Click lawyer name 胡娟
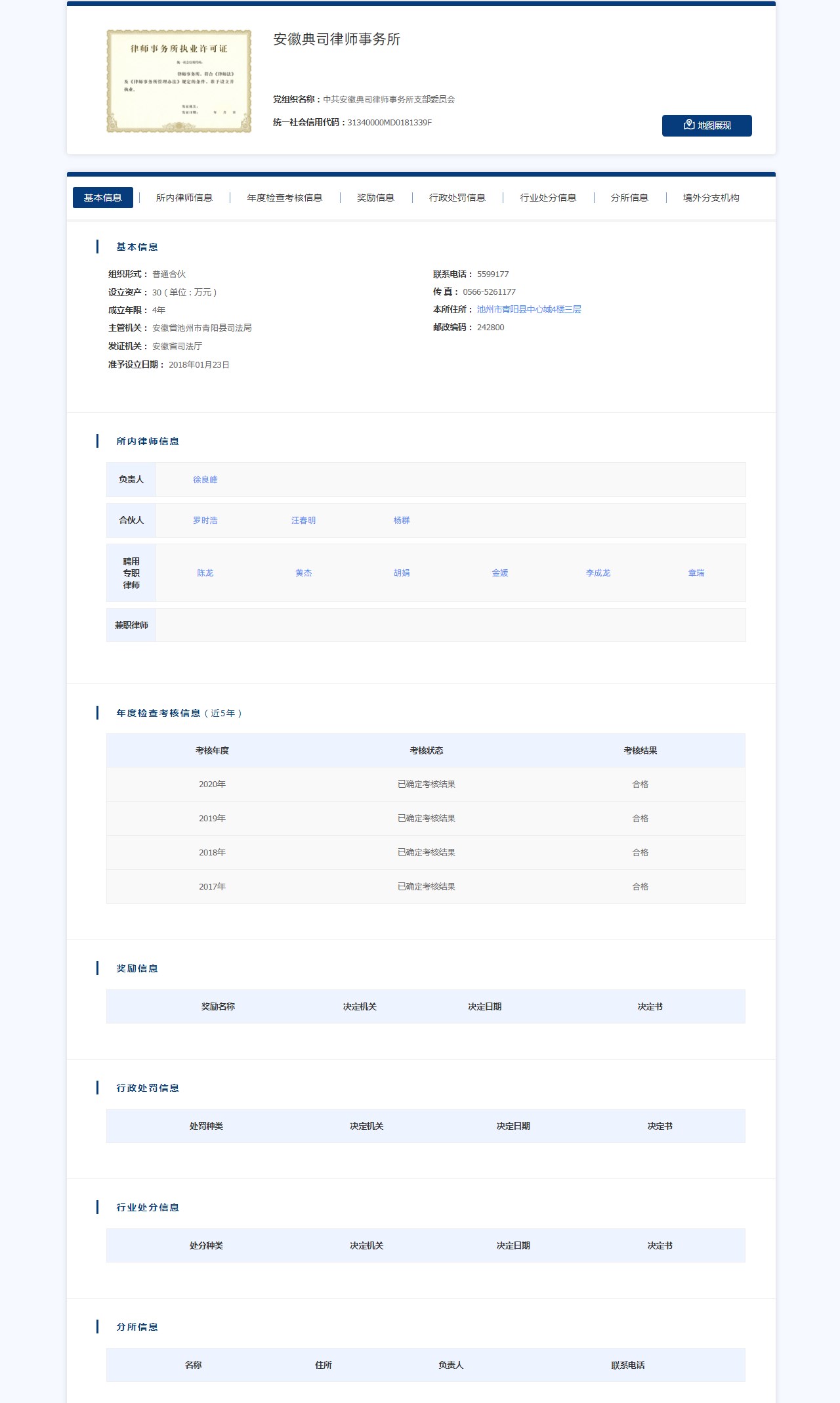 [x=401, y=573]
